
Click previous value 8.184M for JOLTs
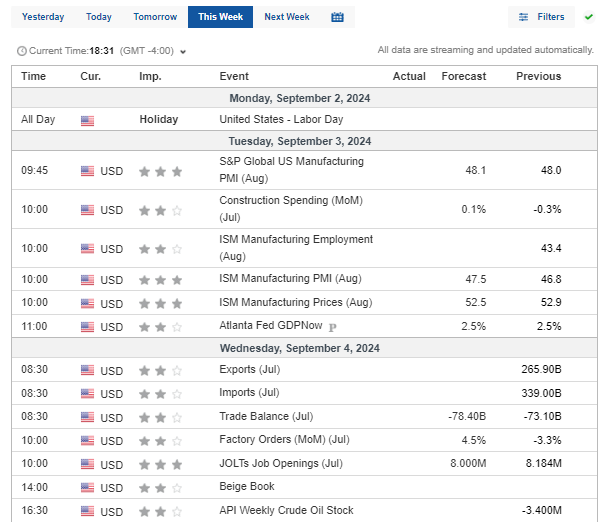(x=544, y=463)
